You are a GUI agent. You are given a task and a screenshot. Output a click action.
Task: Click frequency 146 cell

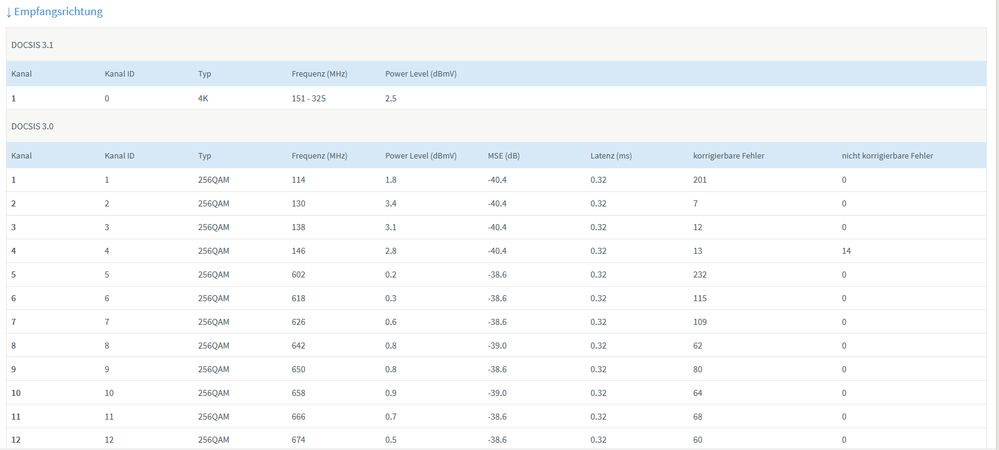pos(299,251)
